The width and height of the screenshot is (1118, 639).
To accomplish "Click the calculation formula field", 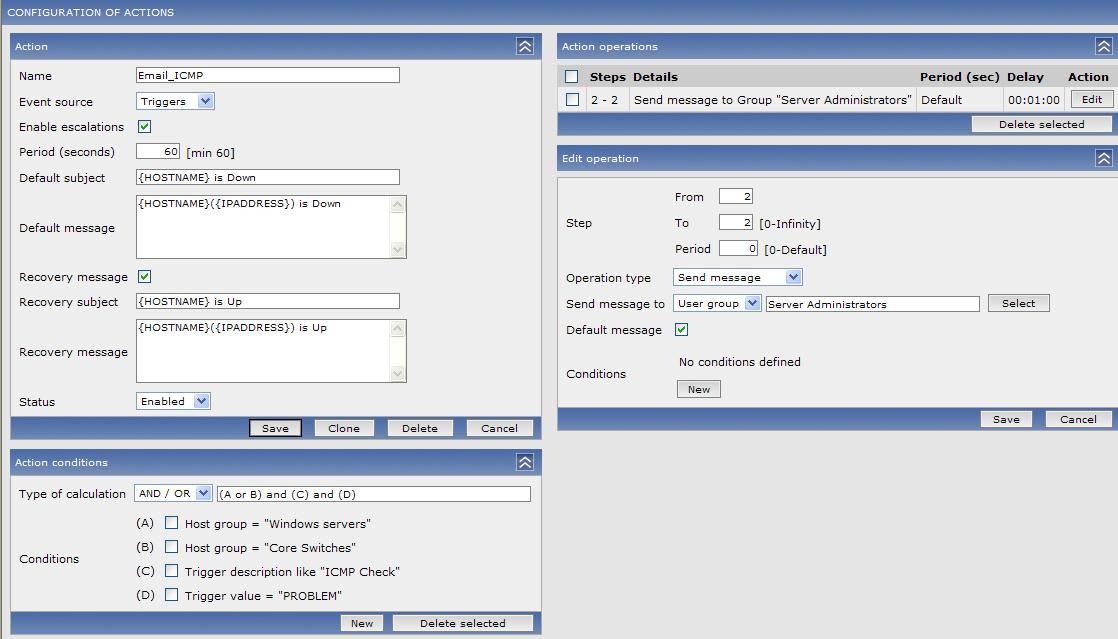I will coord(374,494).
